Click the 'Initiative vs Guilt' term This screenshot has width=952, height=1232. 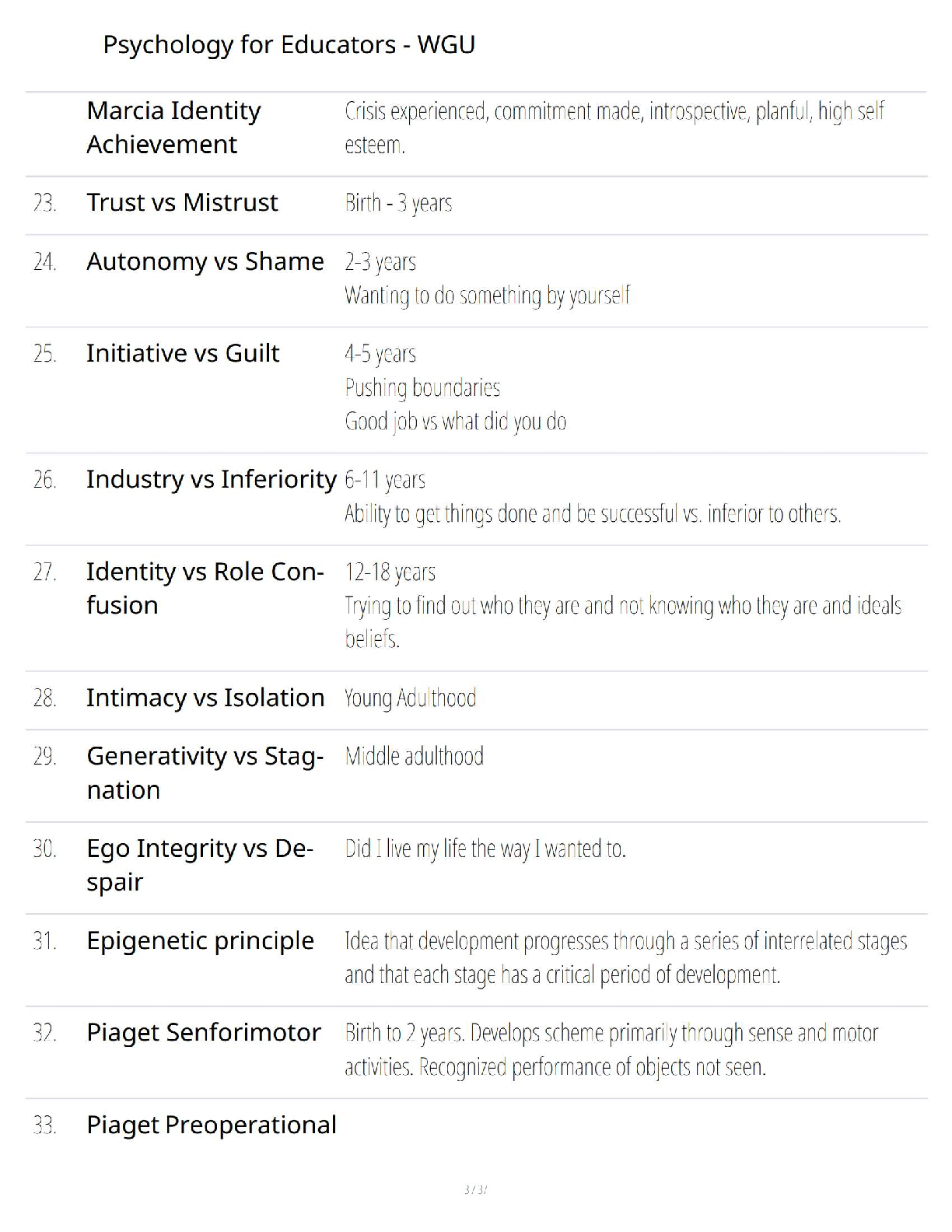(183, 353)
